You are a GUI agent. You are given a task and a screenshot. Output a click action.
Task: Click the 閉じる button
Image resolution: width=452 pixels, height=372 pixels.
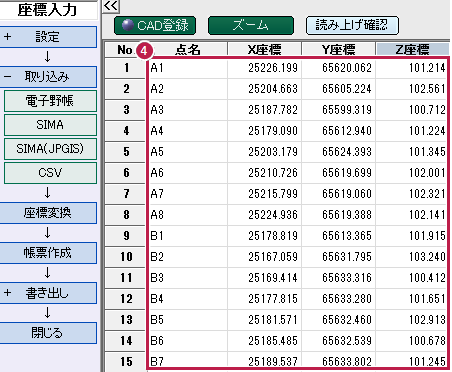48,333
